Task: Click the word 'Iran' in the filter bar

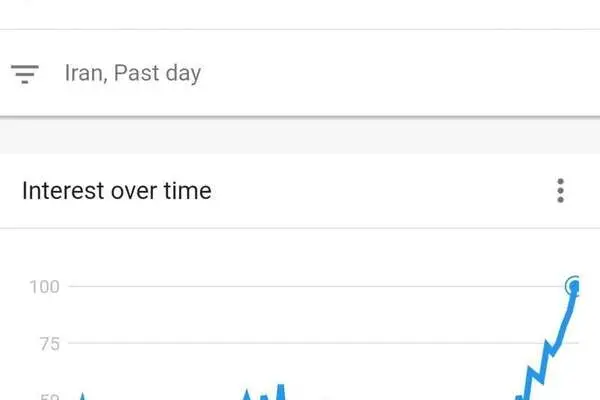Action: [x=84, y=72]
